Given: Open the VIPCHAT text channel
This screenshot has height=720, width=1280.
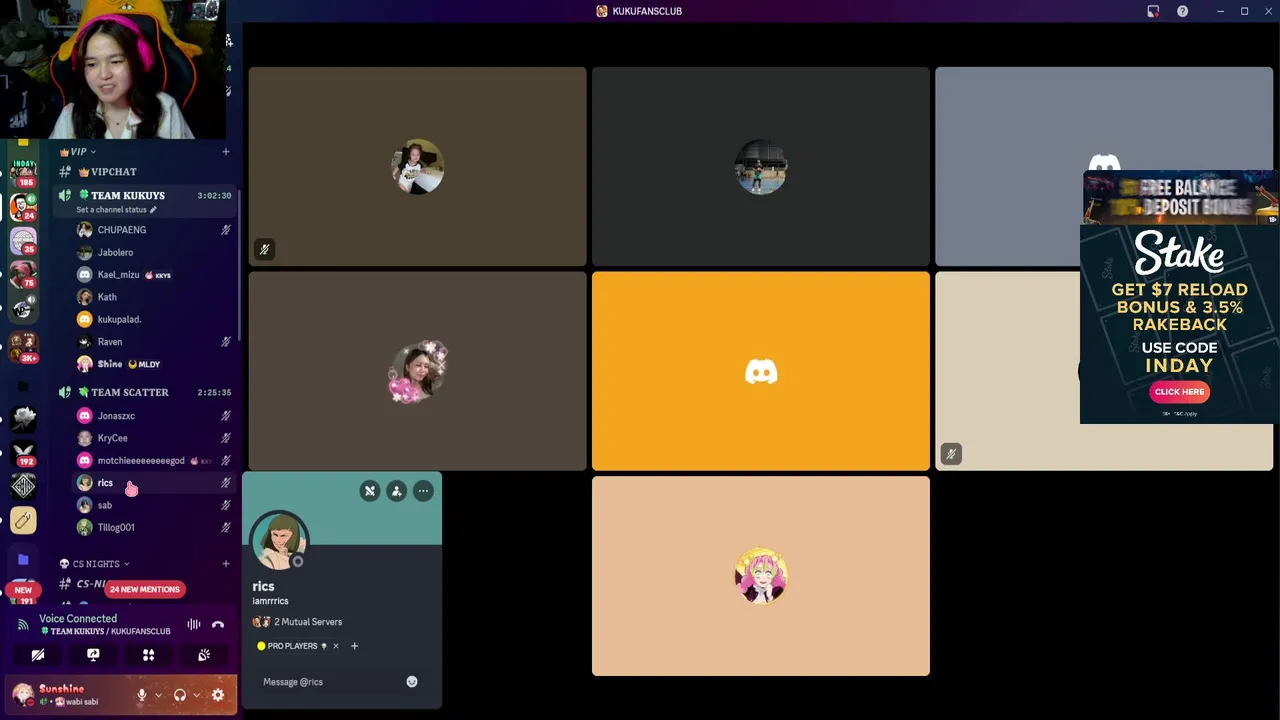Looking at the screenshot, I should tap(145, 172).
